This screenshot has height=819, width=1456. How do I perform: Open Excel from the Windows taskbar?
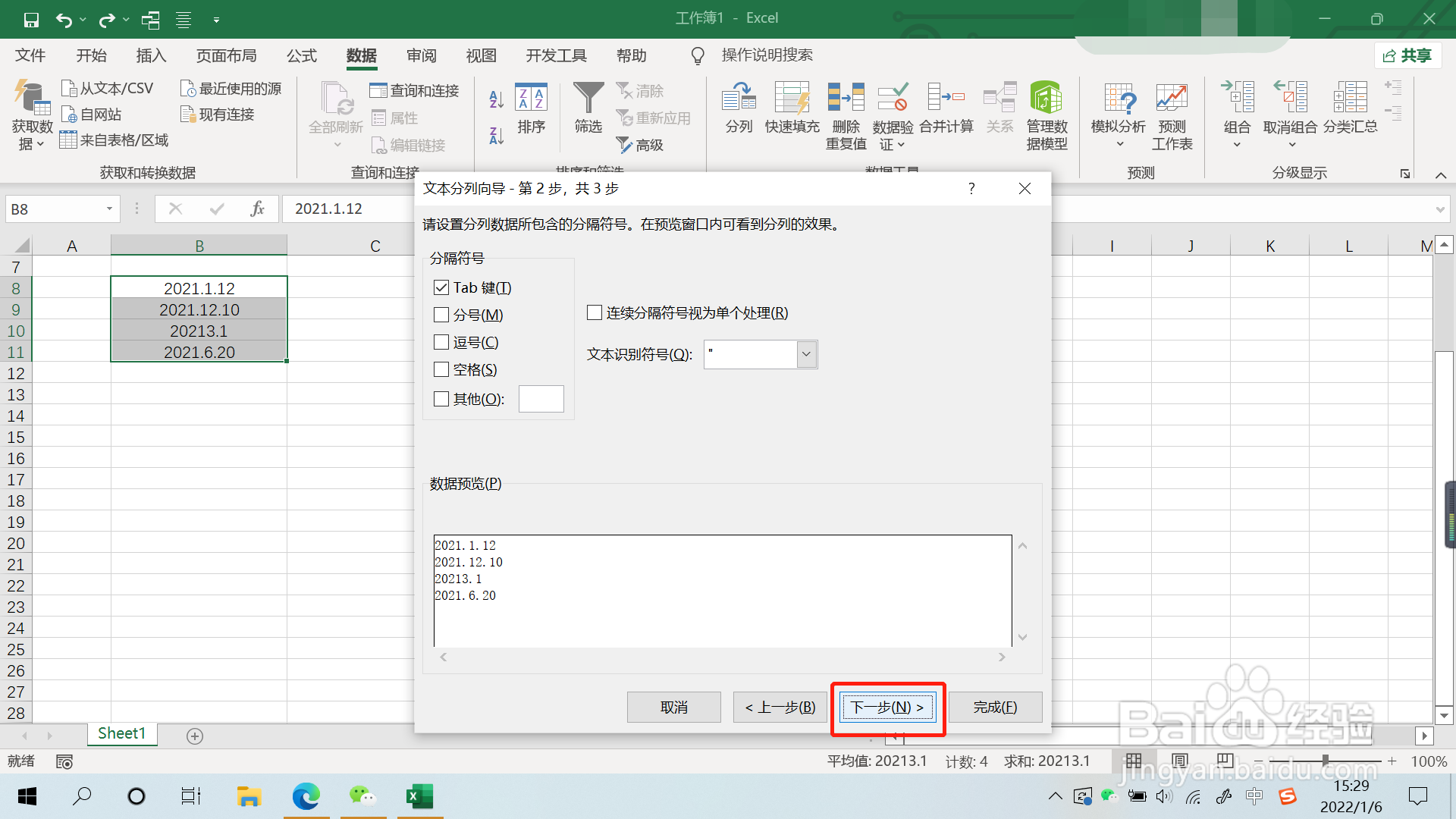(x=419, y=796)
